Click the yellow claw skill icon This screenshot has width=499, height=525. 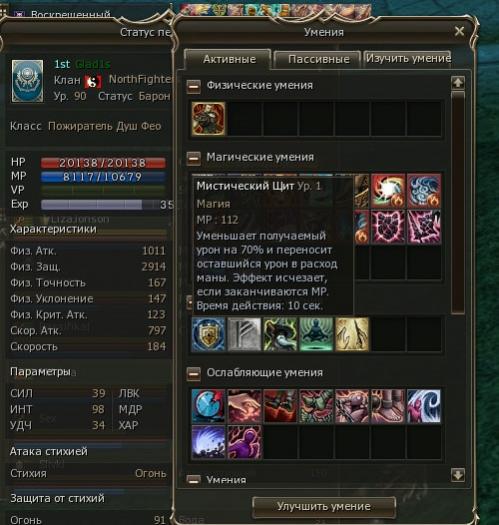[x=352, y=334]
